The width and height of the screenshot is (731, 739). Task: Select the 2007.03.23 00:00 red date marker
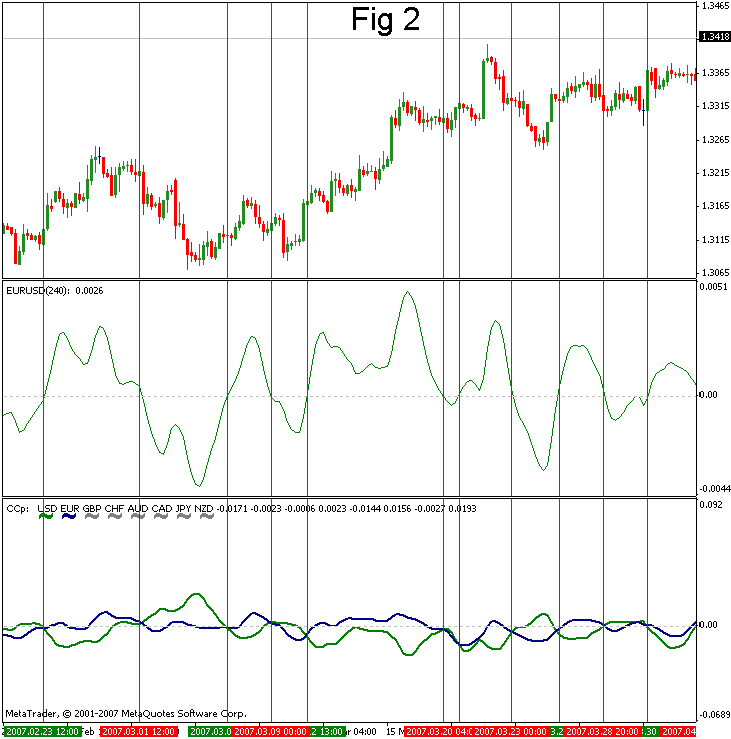[x=511, y=731]
